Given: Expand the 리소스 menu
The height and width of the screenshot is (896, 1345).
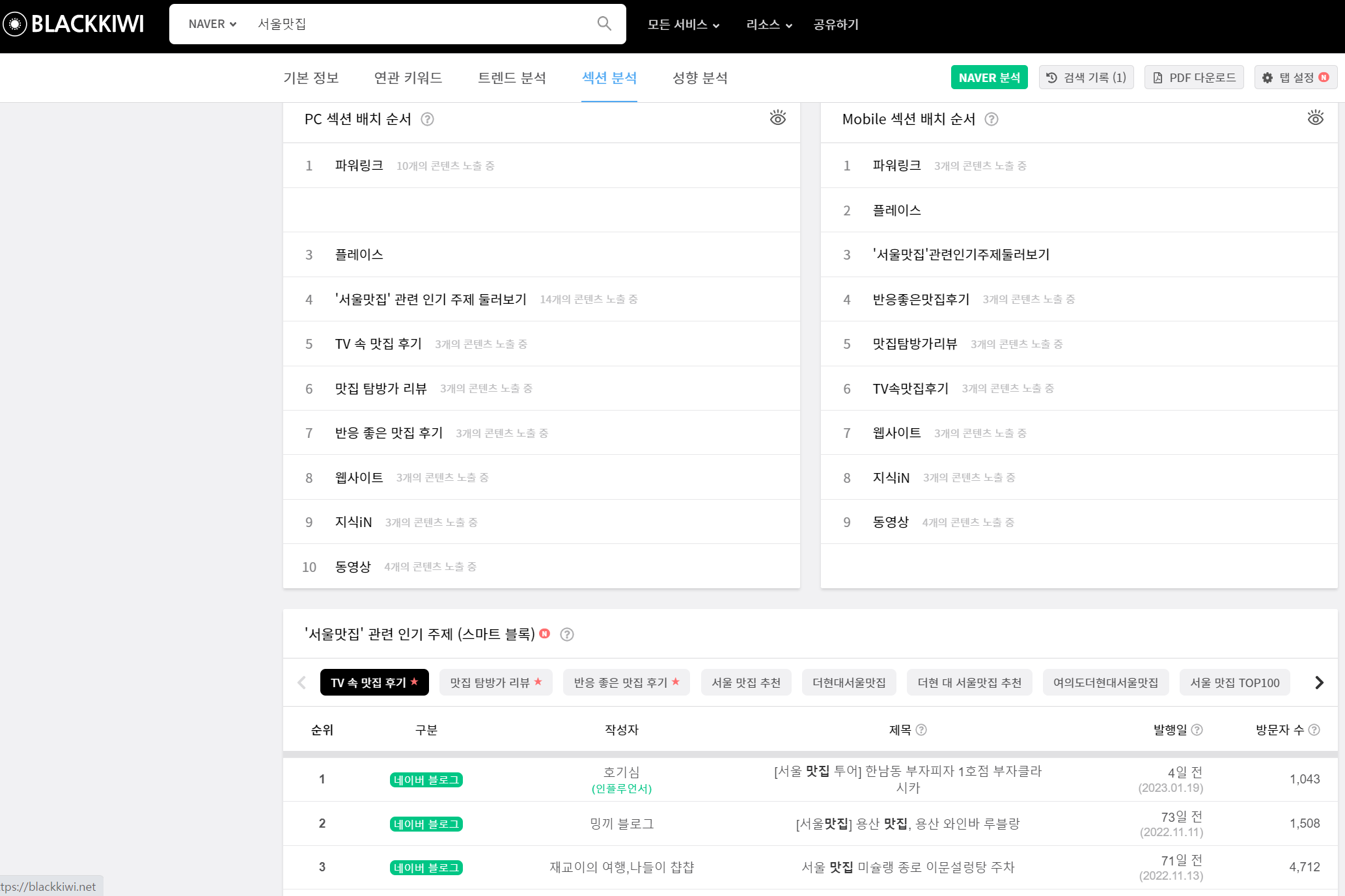Looking at the screenshot, I should tap(769, 25).
